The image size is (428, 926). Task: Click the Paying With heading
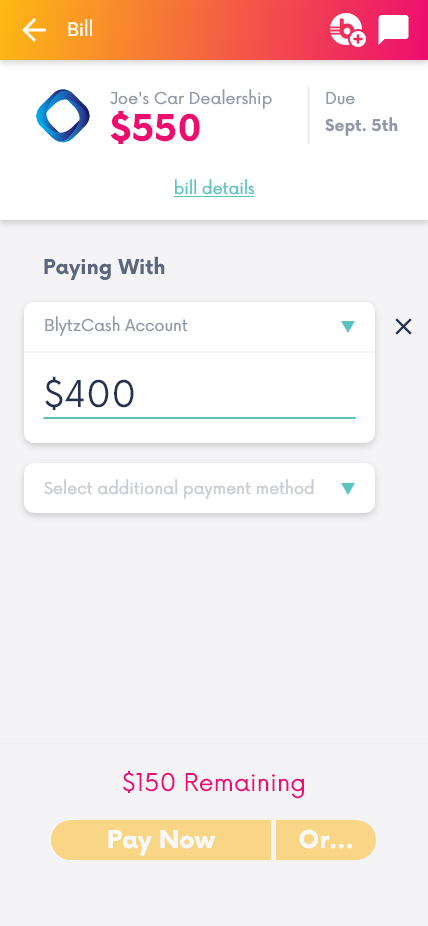(104, 268)
